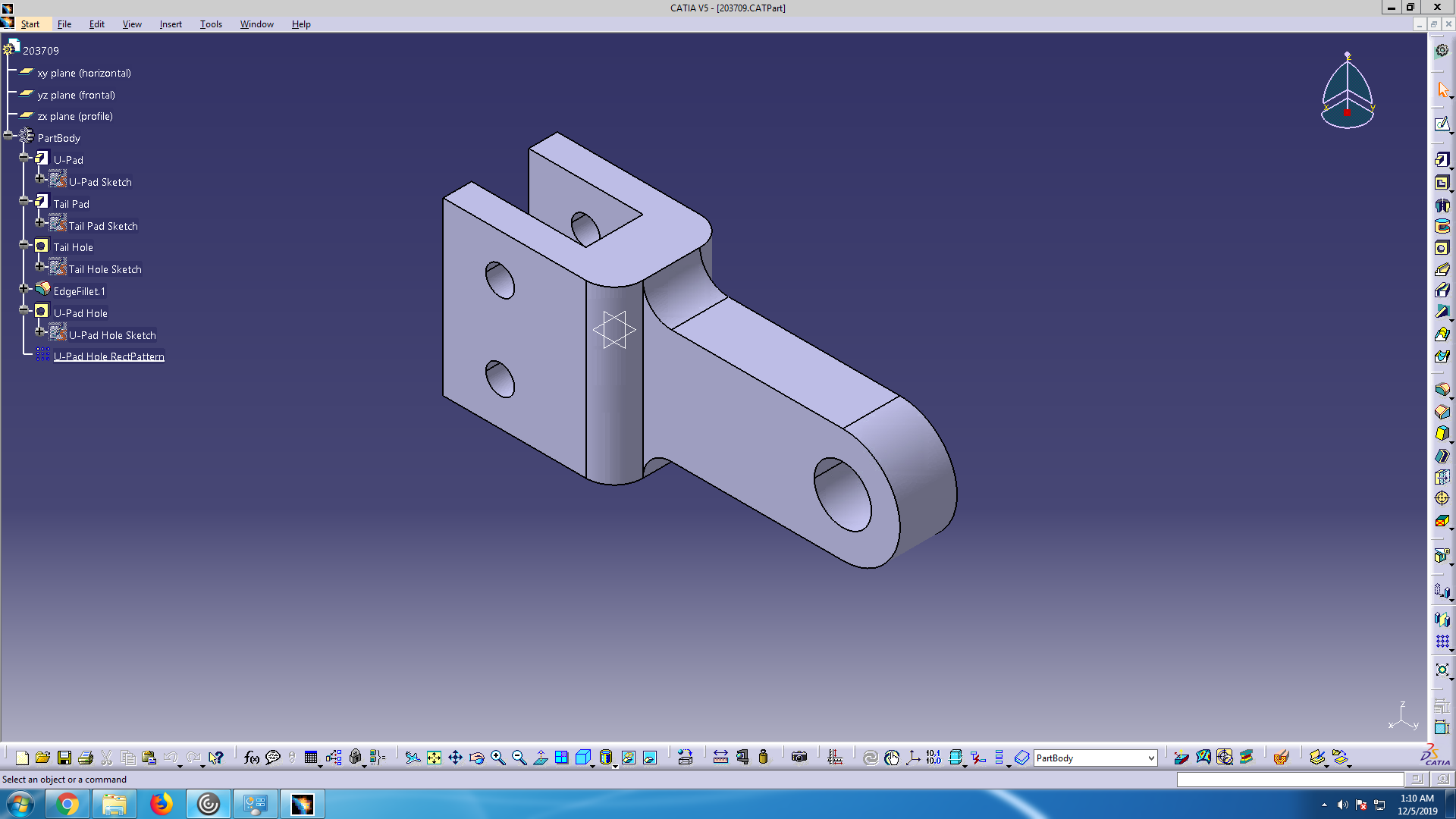The image size is (1456, 819).
Task: Open the Insert menu
Action: 171,24
